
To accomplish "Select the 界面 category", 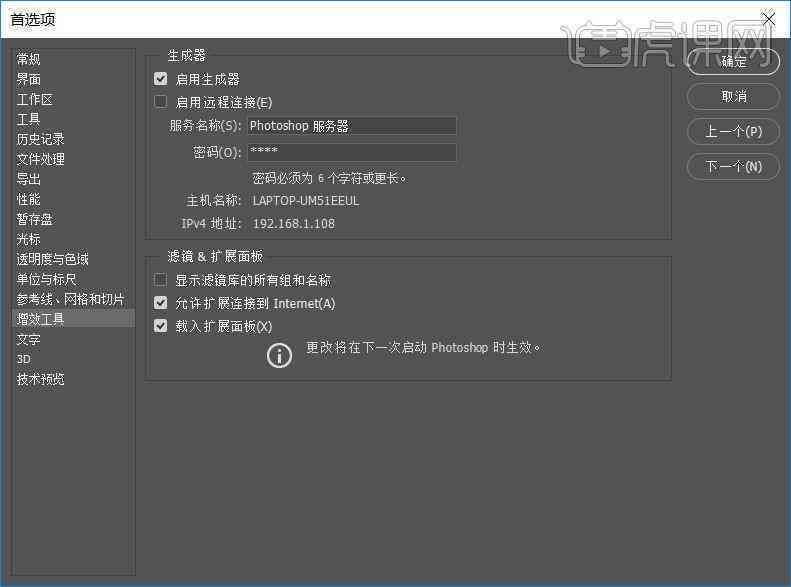I will (x=28, y=79).
